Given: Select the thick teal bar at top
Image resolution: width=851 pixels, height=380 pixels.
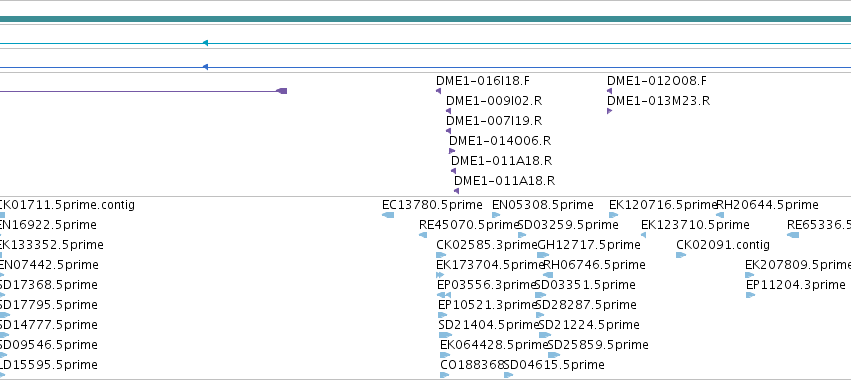Looking at the screenshot, I should coord(426,19).
